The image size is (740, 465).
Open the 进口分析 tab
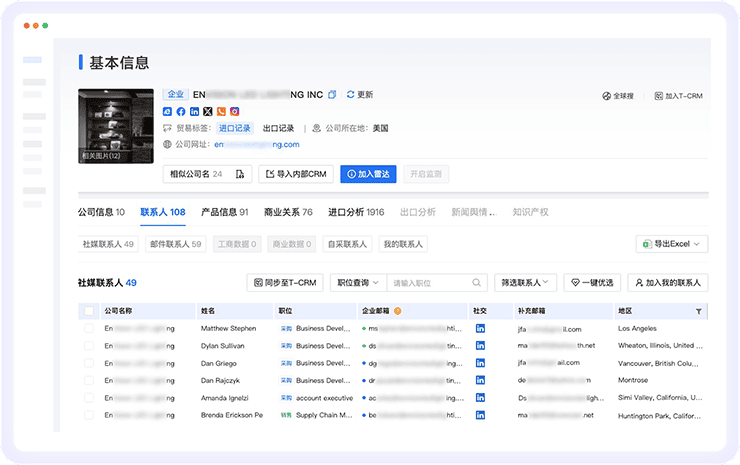click(x=355, y=212)
